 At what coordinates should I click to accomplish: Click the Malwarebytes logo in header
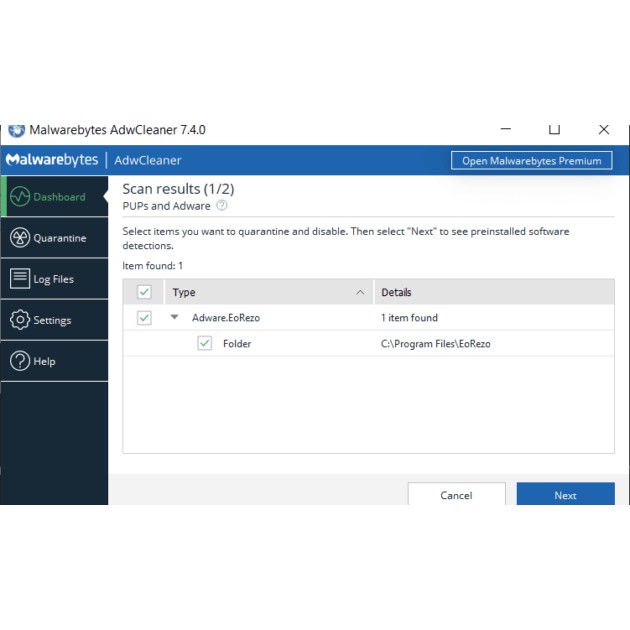point(52,160)
